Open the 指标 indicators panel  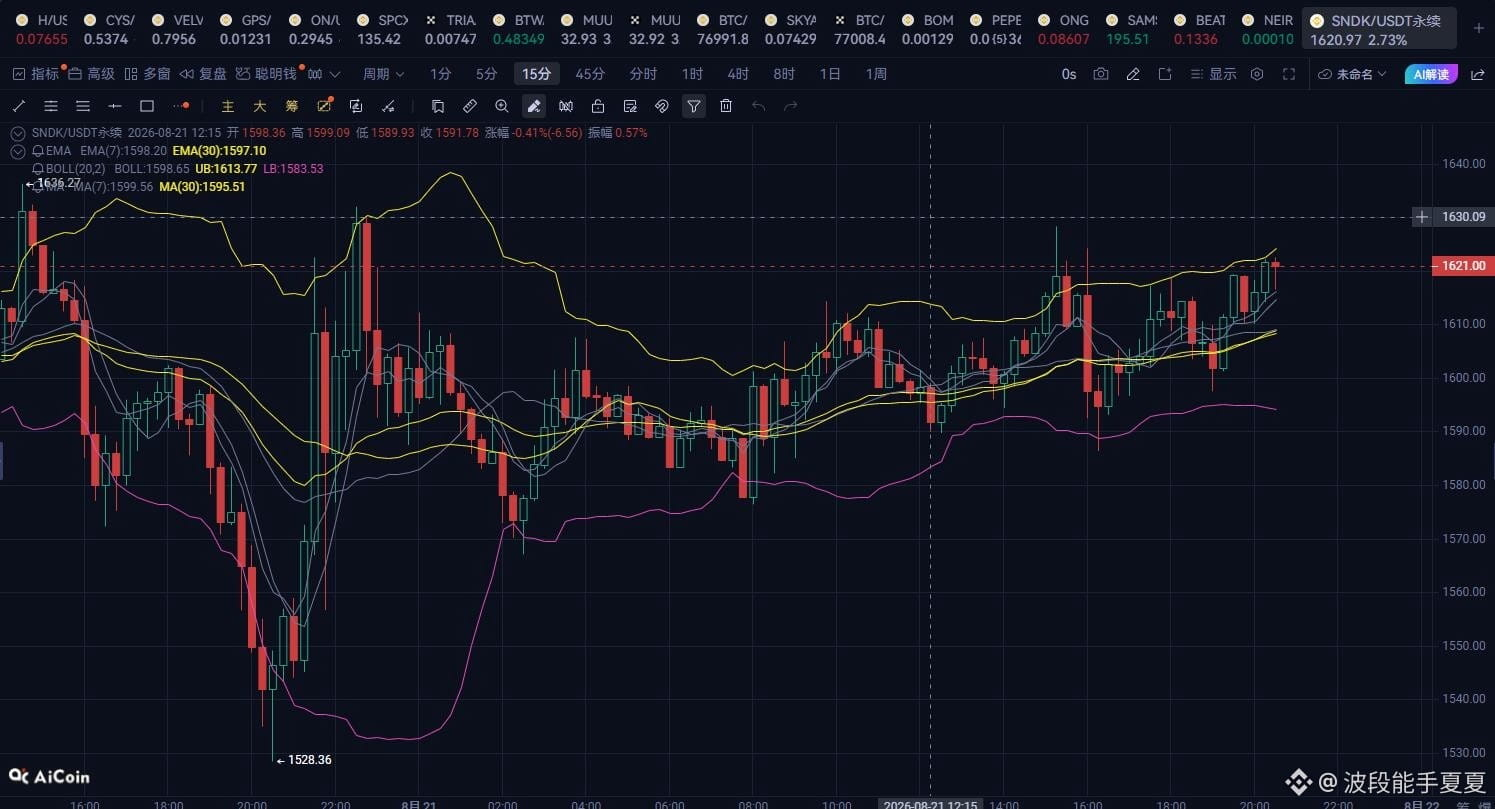(x=37, y=74)
